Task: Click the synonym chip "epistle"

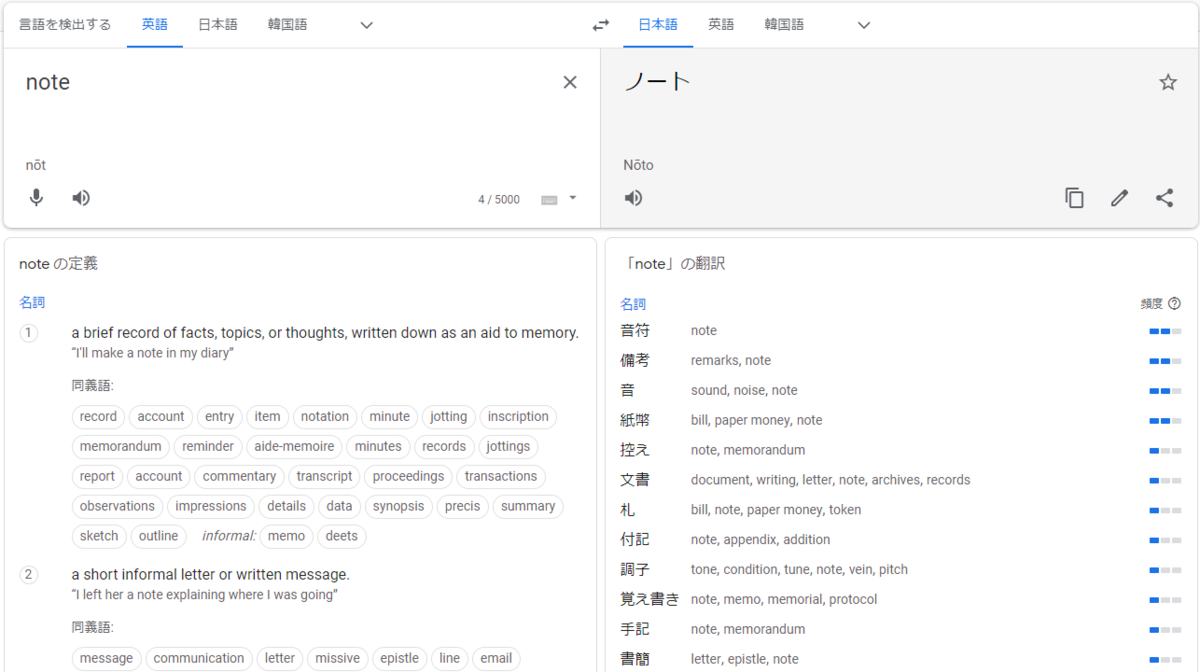Action: pos(399,659)
